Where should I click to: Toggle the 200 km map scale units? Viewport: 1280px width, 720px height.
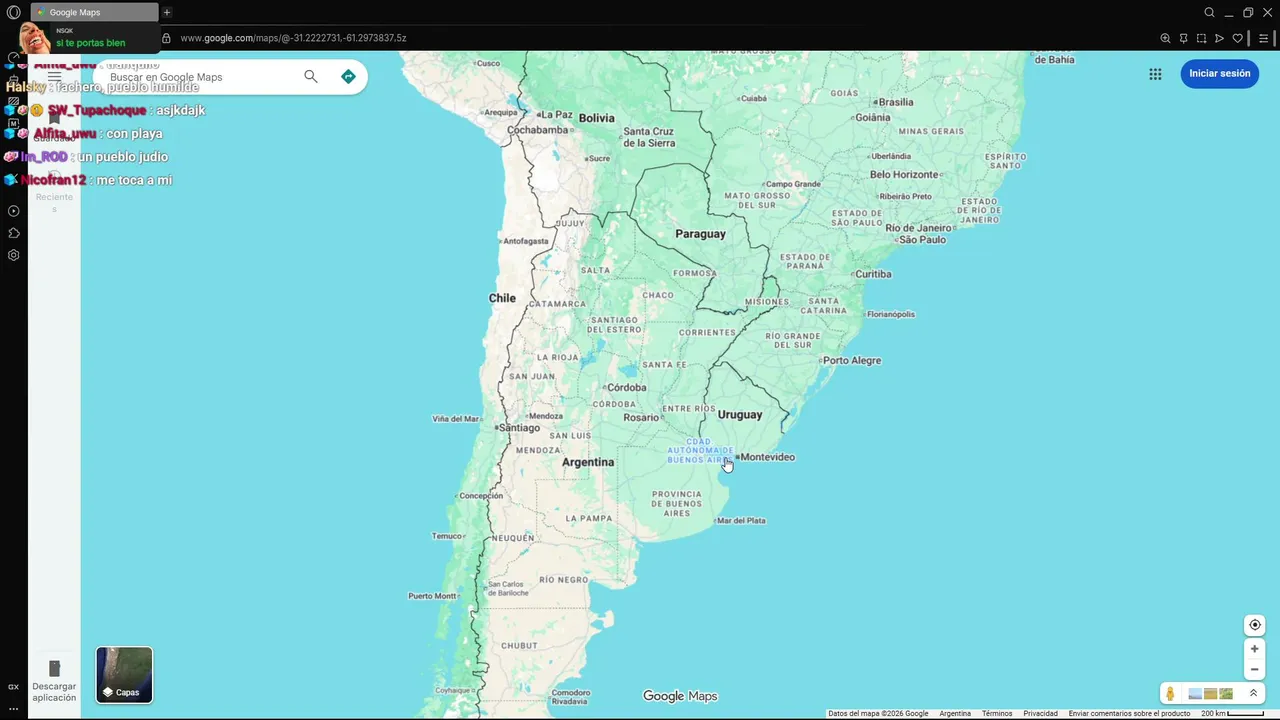(1232, 713)
